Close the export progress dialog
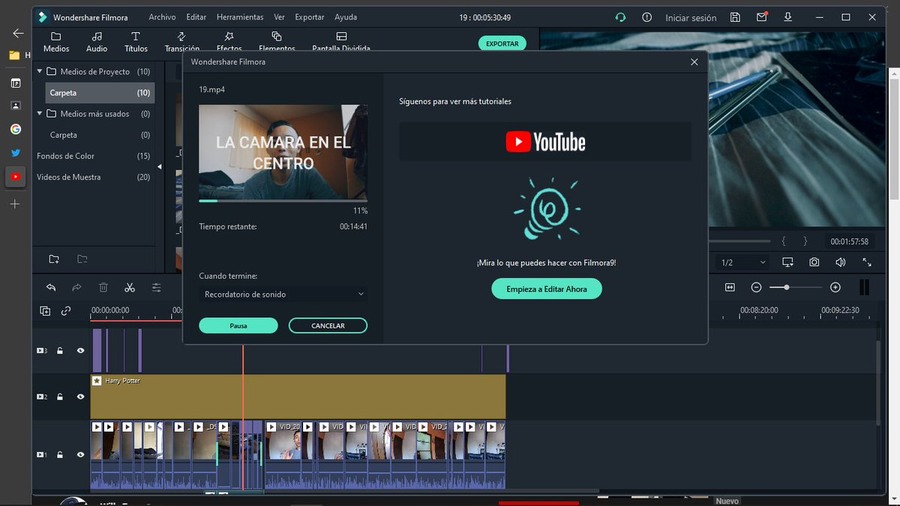Image resolution: width=900 pixels, height=506 pixels. pyautogui.click(x=694, y=62)
